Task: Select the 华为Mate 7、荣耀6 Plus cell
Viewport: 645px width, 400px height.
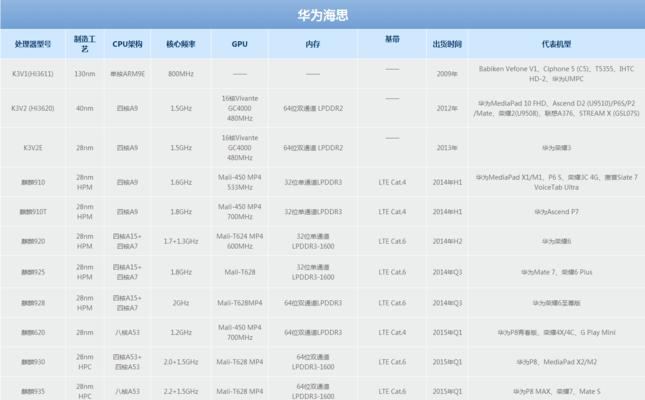Action: [x=556, y=272]
